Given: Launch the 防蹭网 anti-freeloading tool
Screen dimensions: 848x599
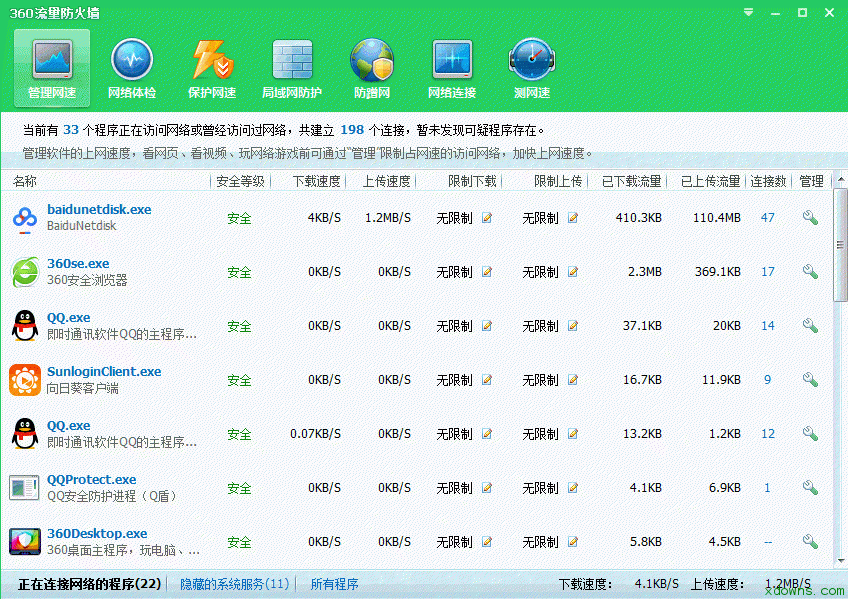Looking at the screenshot, I should (372, 68).
